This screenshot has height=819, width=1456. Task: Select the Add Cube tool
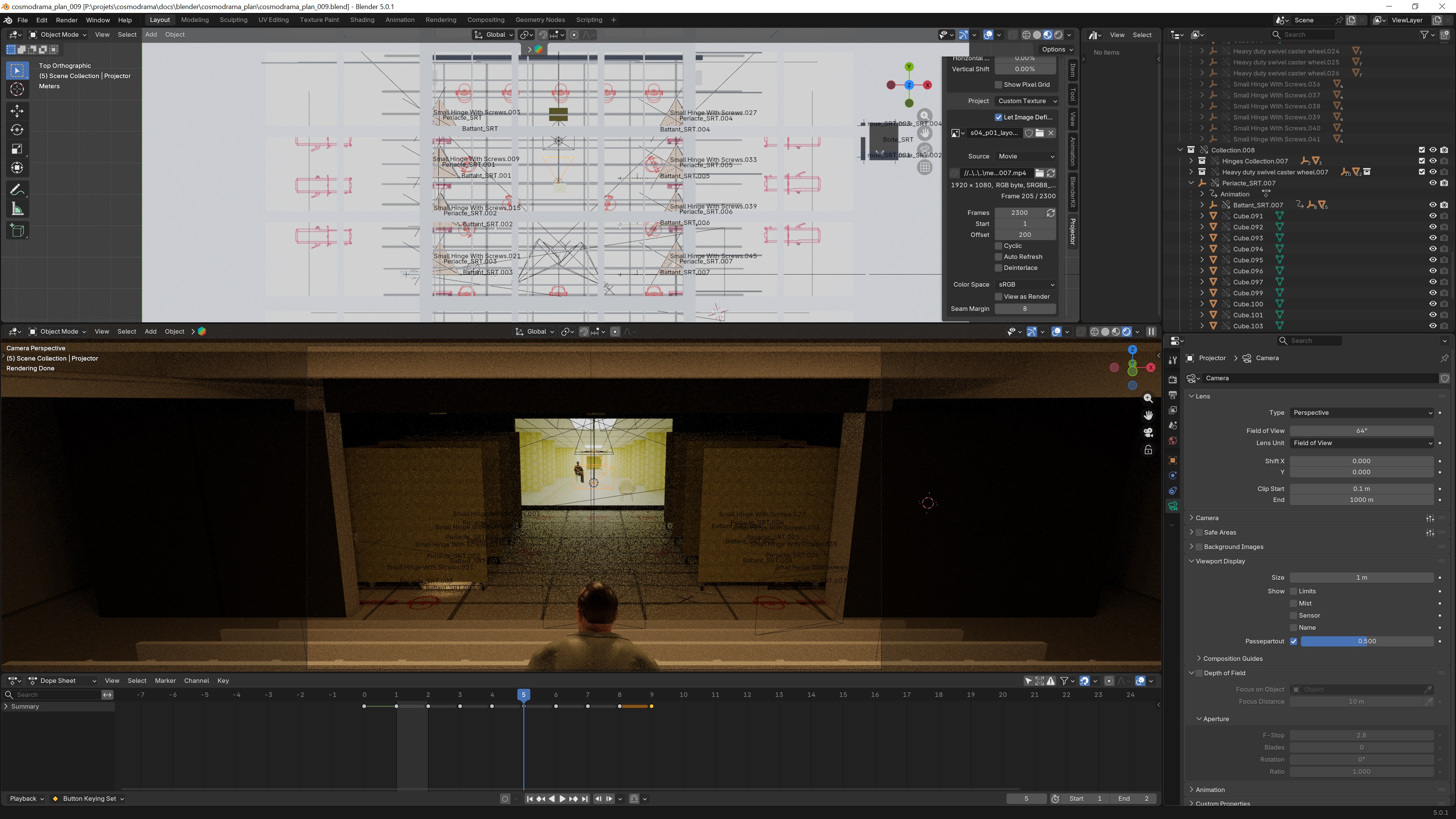[17, 231]
